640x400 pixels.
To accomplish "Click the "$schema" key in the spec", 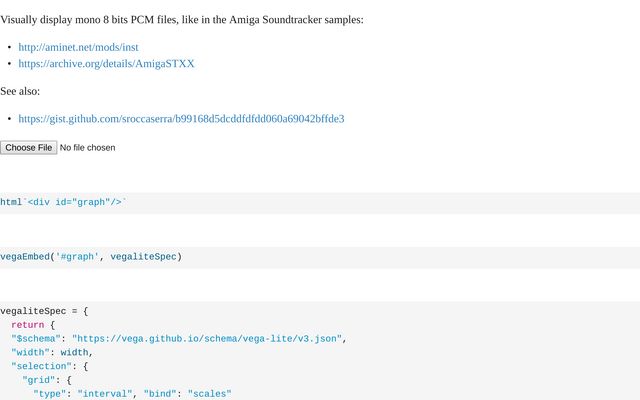I will pos(35,339).
